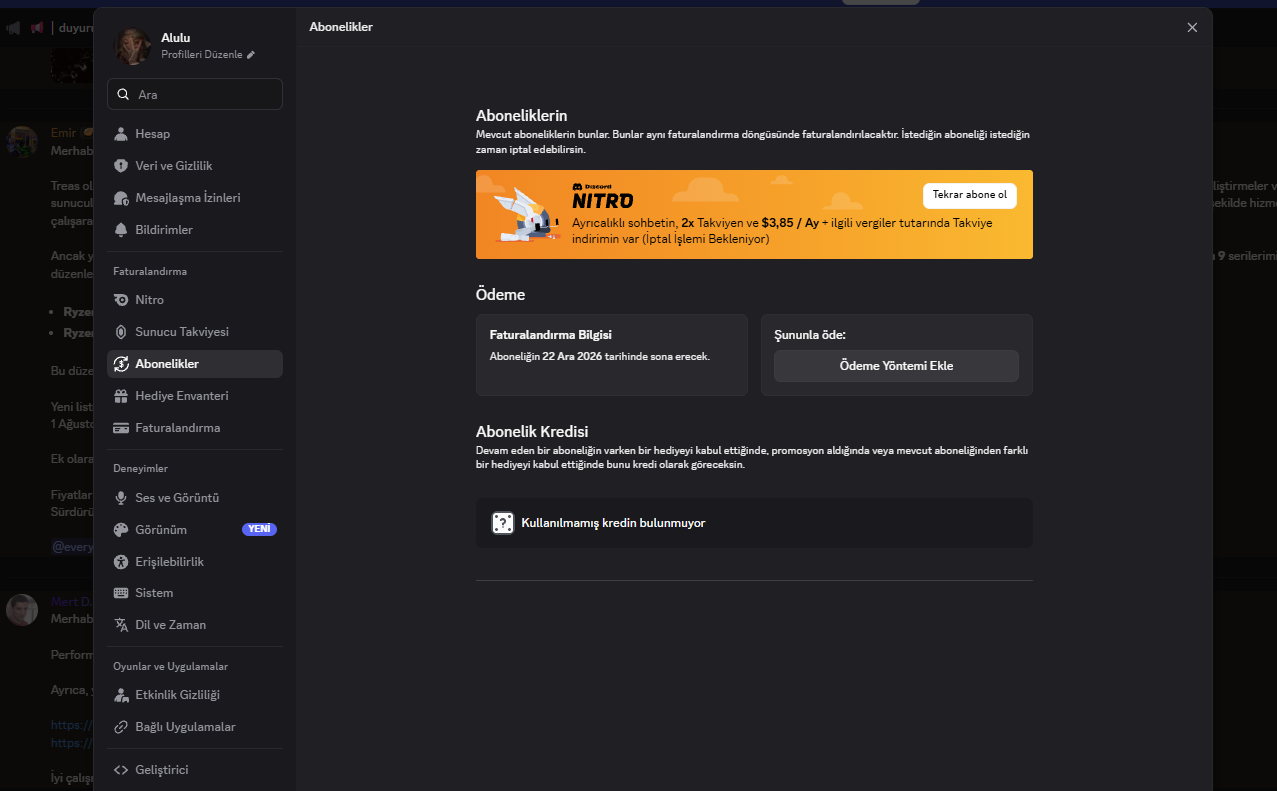
Task: Select the Mesajlaşma İzinleri icon
Action: coord(121,198)
